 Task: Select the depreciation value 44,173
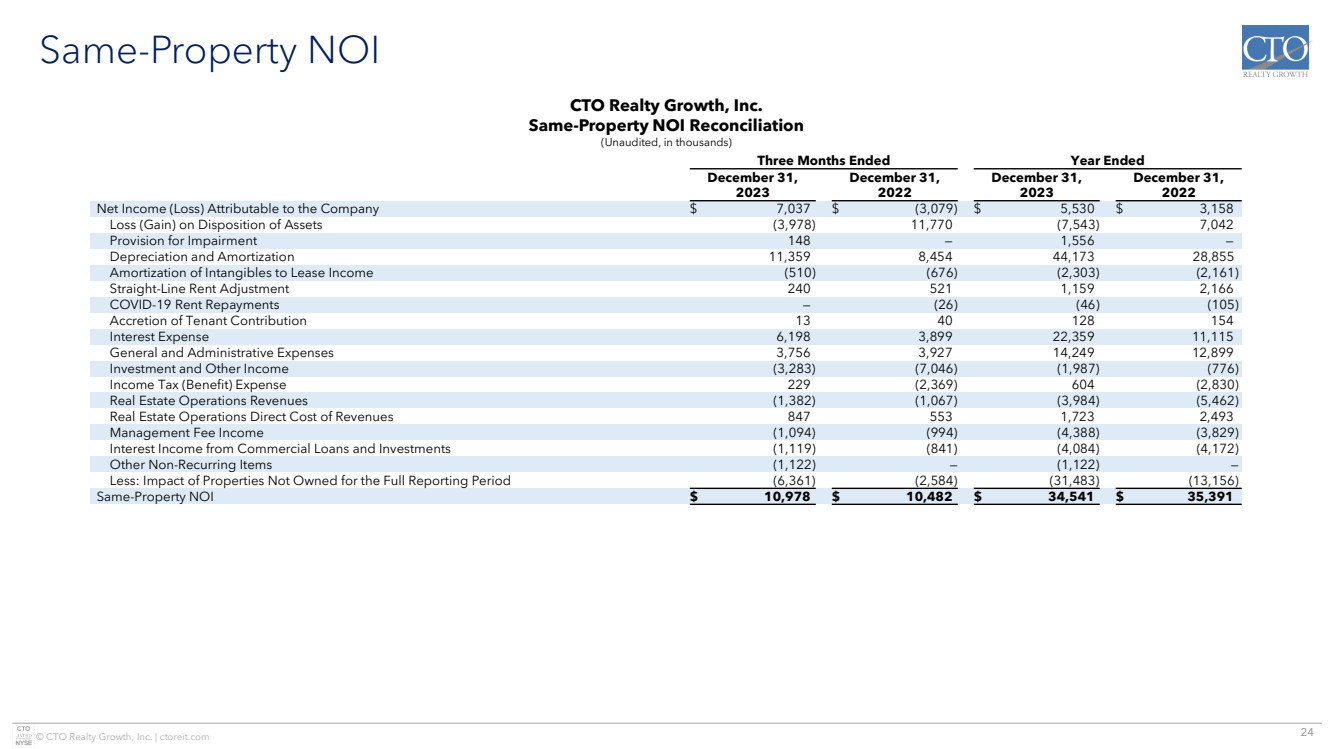1072,257
